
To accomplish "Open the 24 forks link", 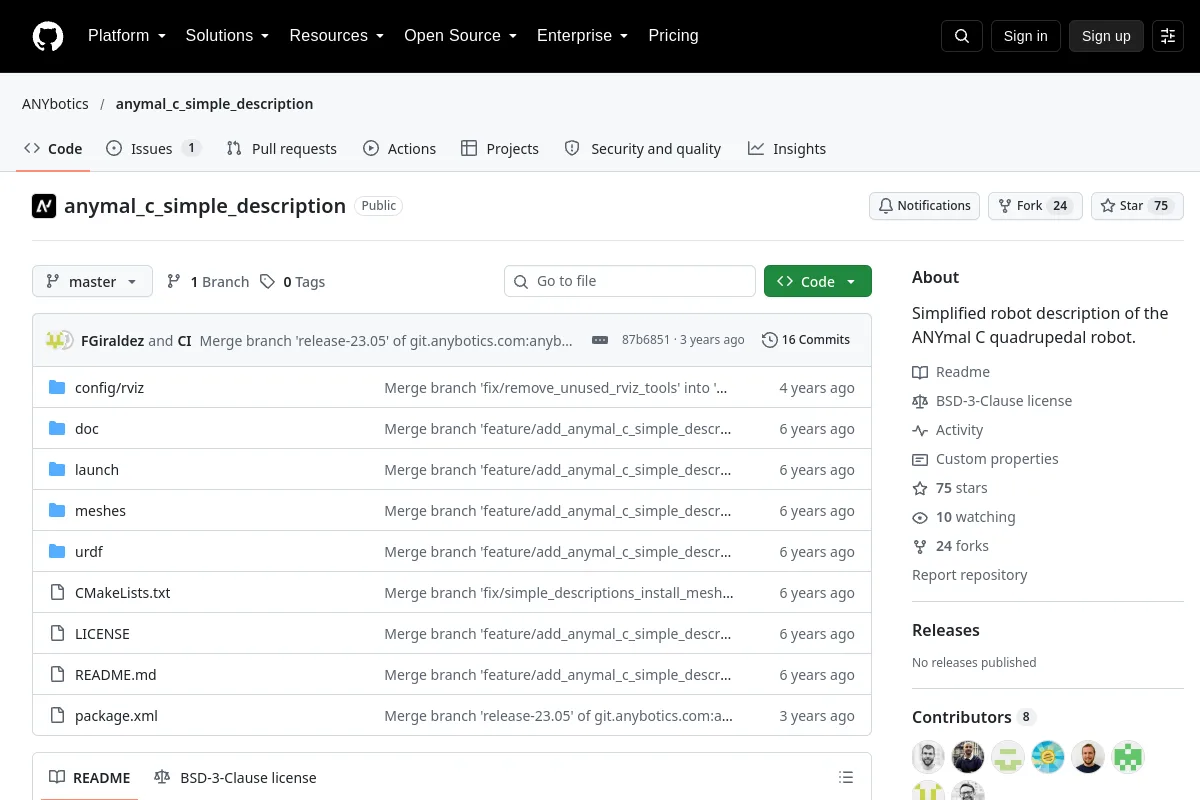I will (950, 546).
